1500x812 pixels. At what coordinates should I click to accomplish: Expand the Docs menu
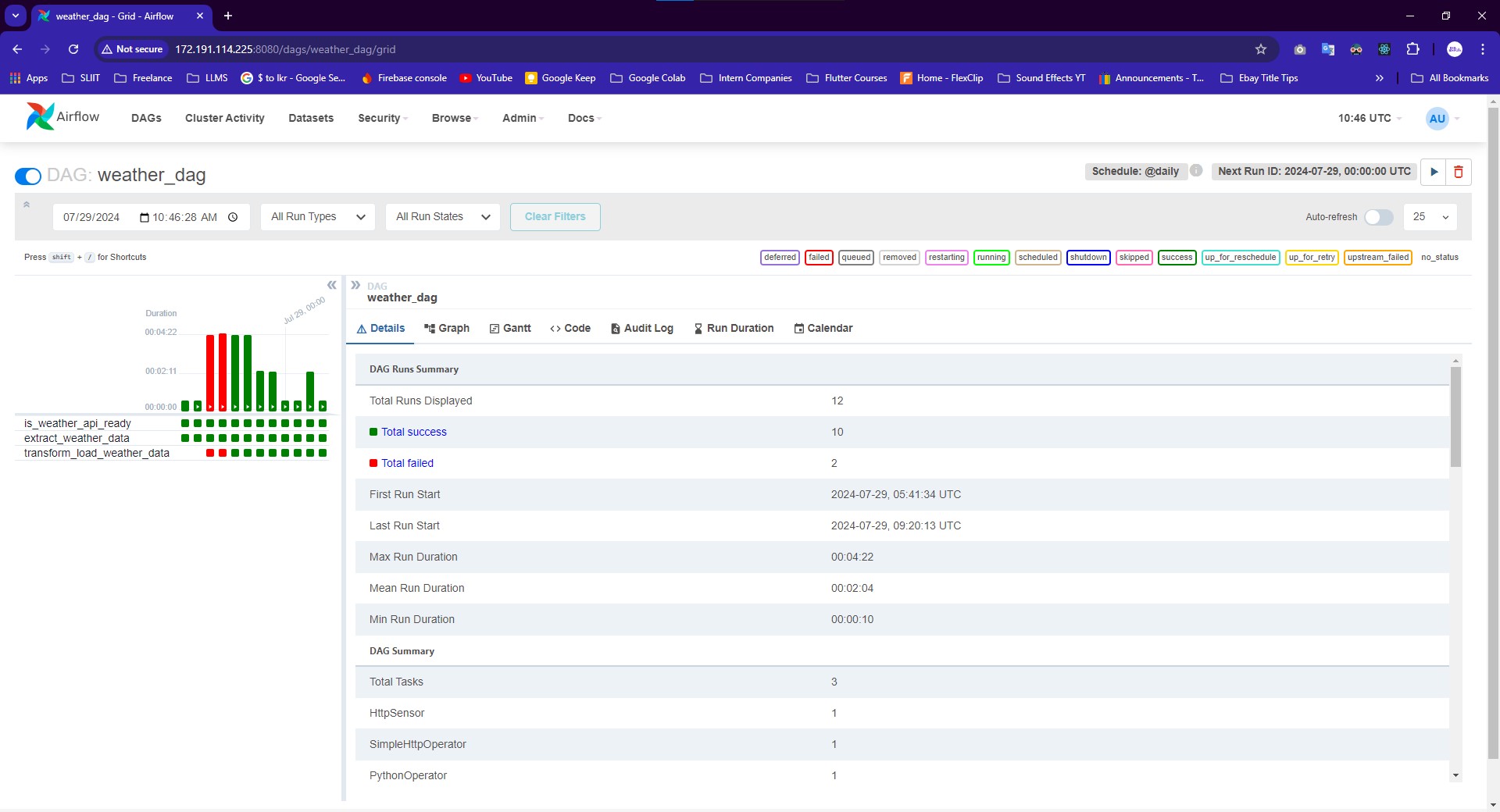[x=585, y=118]
